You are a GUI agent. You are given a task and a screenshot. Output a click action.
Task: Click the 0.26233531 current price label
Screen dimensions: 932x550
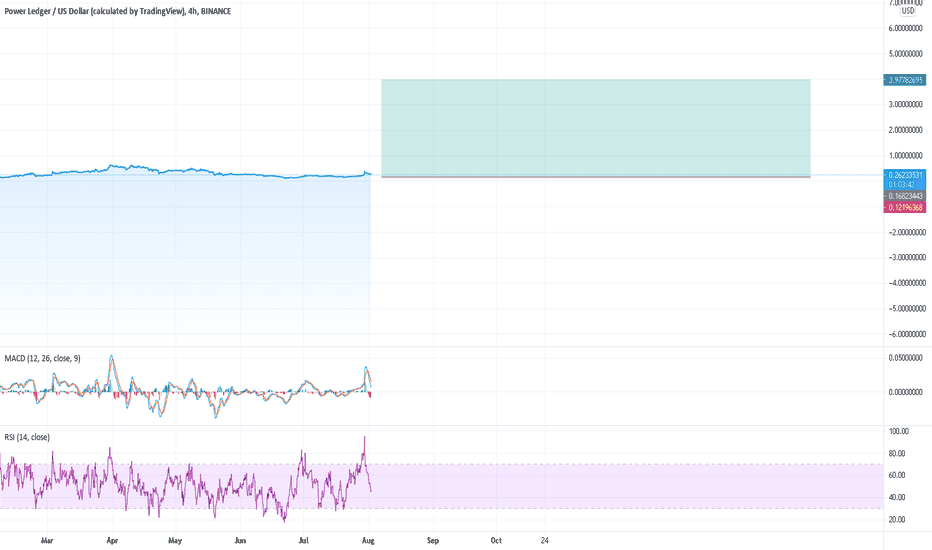[x=905, y=175]
